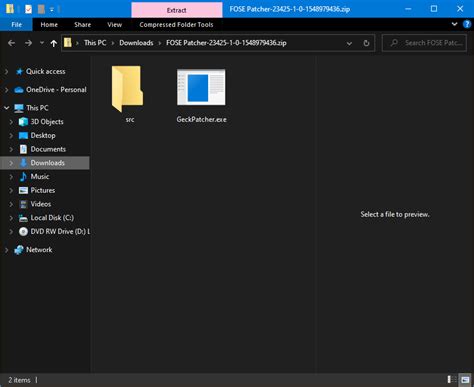This screenshot has height=387, width=474.
Task: Open the Customize Quick Access Toolbar arrow
Action: tap(52, 9)
